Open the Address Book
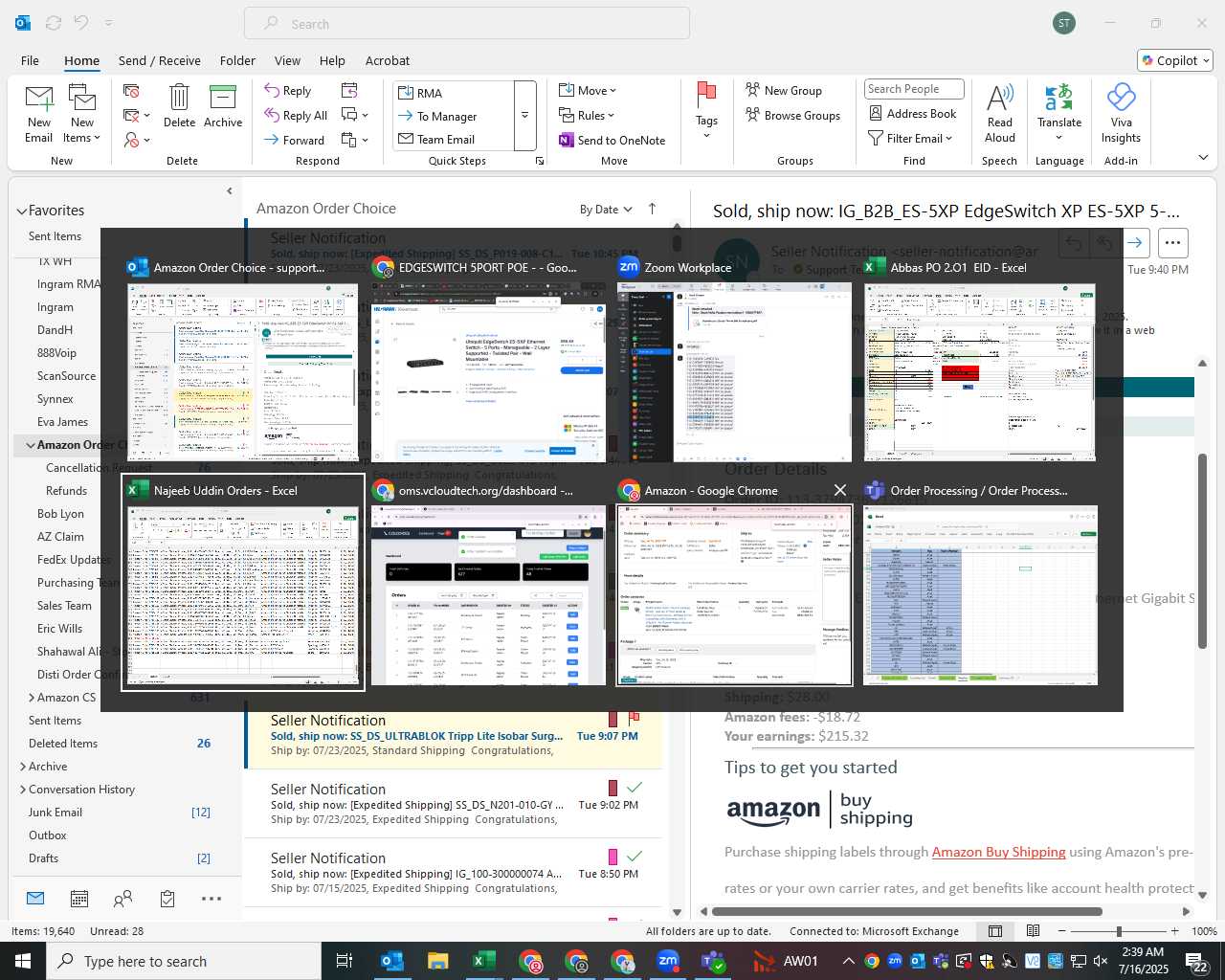Screen dimensions: 1225x980 (x=913, y=113)
